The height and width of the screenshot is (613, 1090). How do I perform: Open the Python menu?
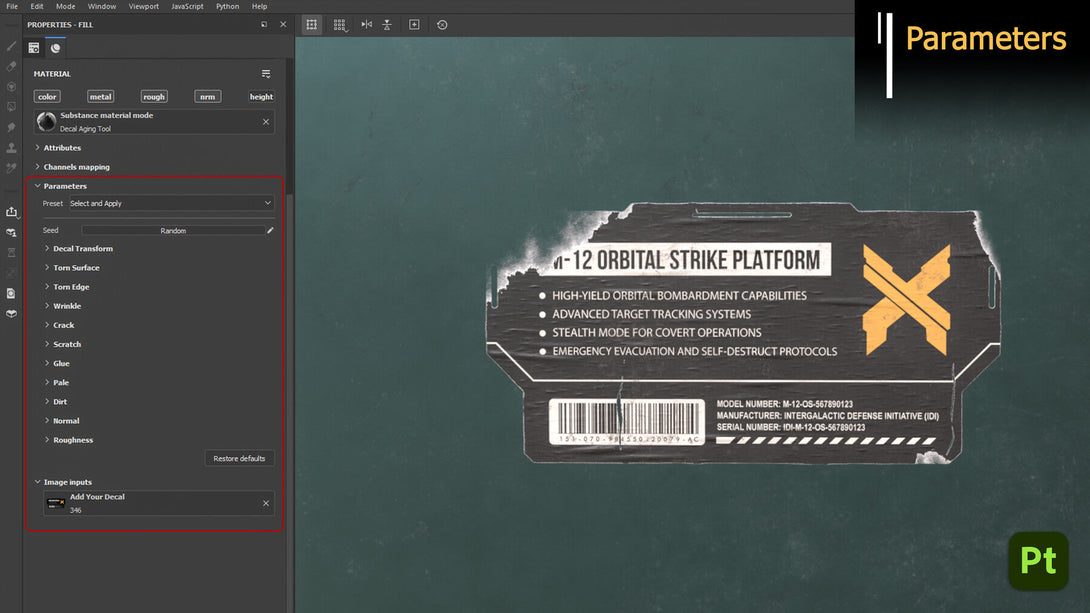pos(227,6)
